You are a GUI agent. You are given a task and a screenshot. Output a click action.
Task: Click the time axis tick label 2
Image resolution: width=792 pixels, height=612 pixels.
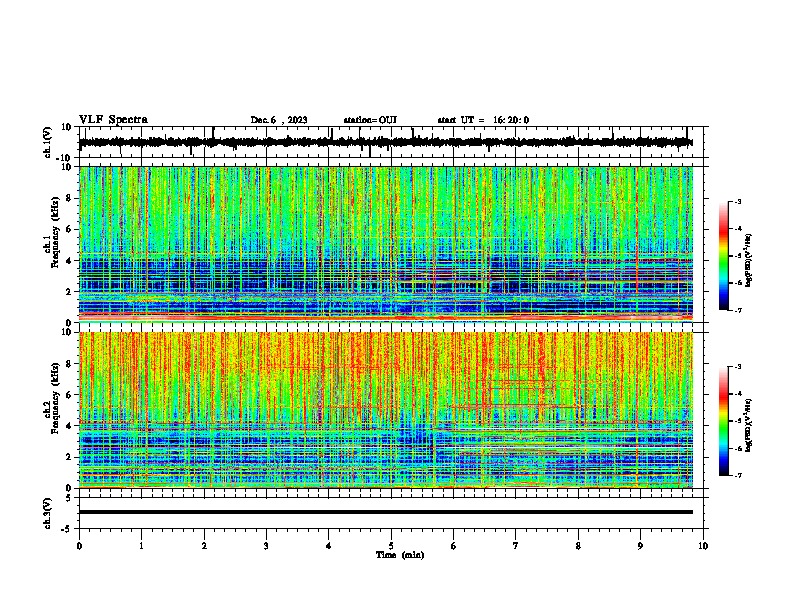point(204,546)
